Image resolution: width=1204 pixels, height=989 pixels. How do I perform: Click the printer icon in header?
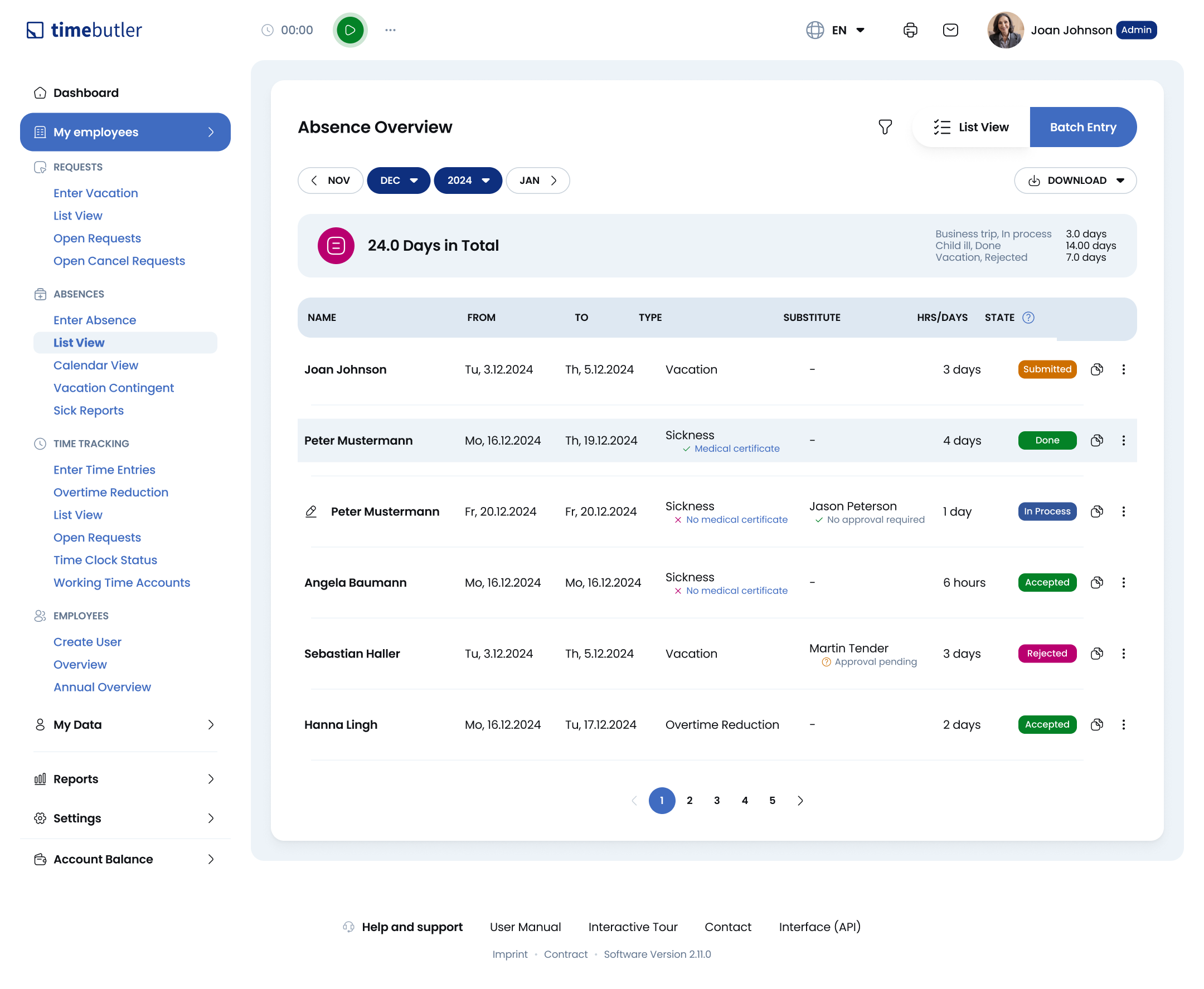[x=910, y=30]
